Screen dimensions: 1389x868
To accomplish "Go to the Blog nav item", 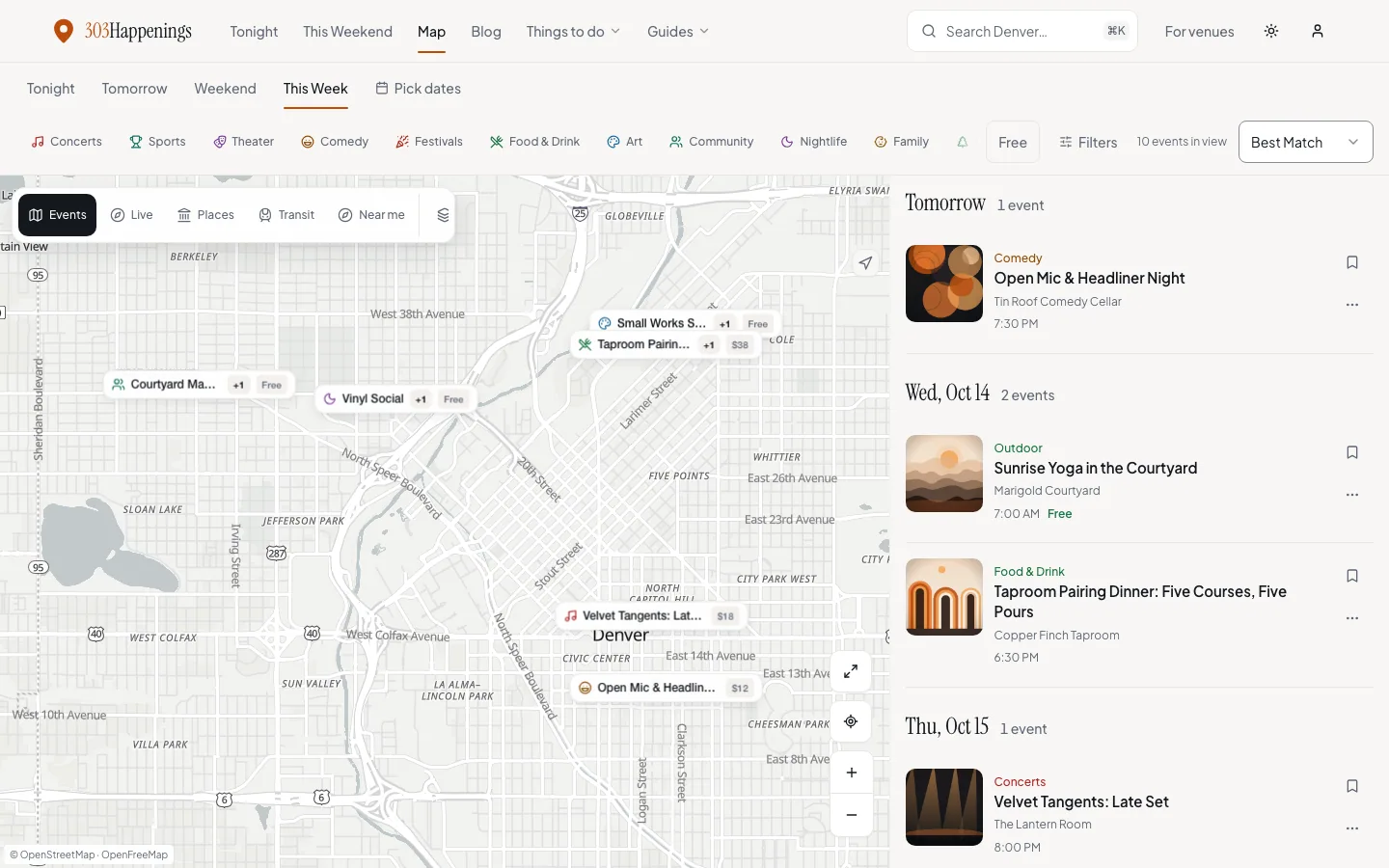I will [486, 31].
